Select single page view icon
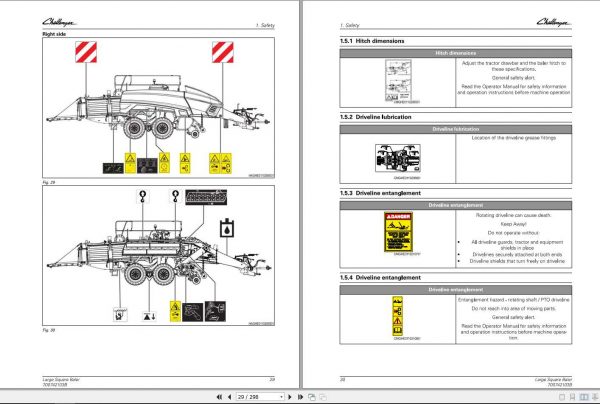Image resolution: width=600 pixels, height=404 pixels. [562, 397]
